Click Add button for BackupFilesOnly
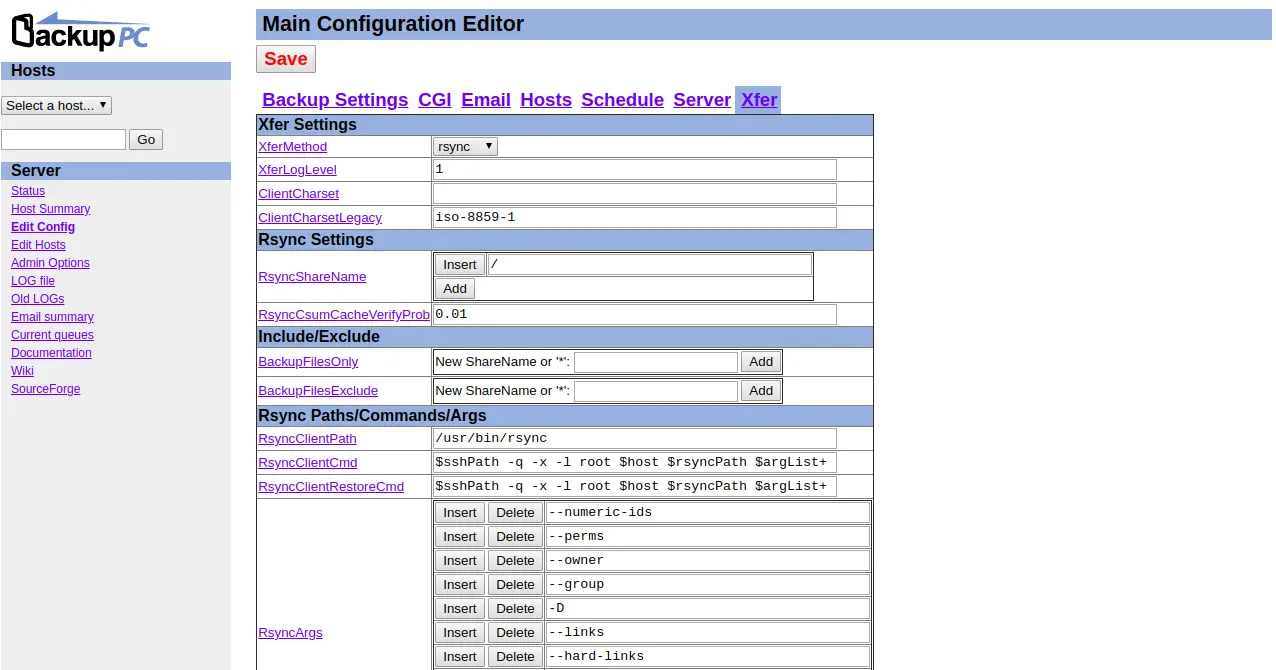This screenshot has height=670, width=1276. (761, 362)
